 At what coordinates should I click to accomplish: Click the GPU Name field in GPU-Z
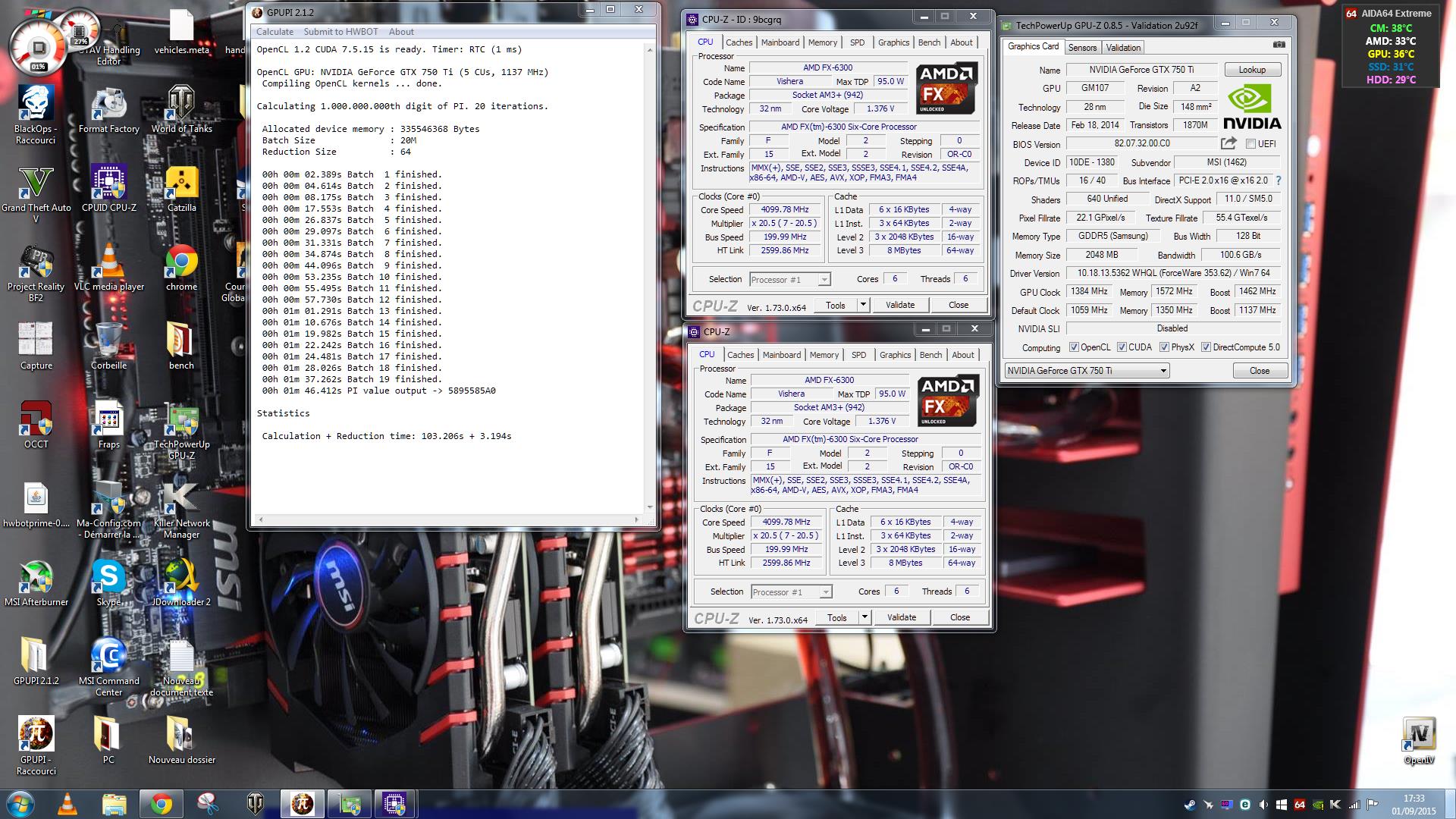coord(1141,69)
